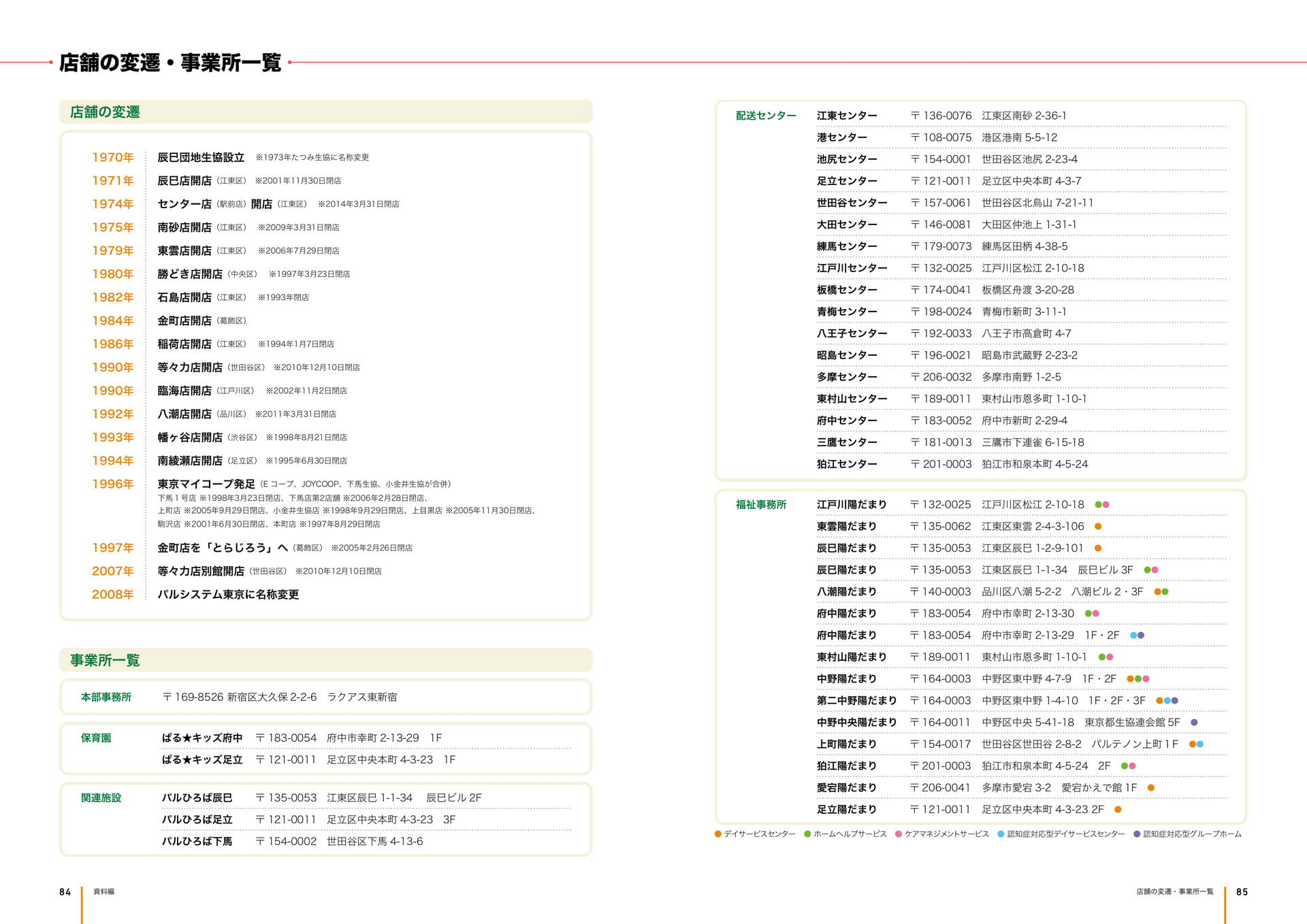This screenshot has height=924, width=1307.
Task: Click 金町店を「とらじろう」へ entry
Action: [223, 548]
